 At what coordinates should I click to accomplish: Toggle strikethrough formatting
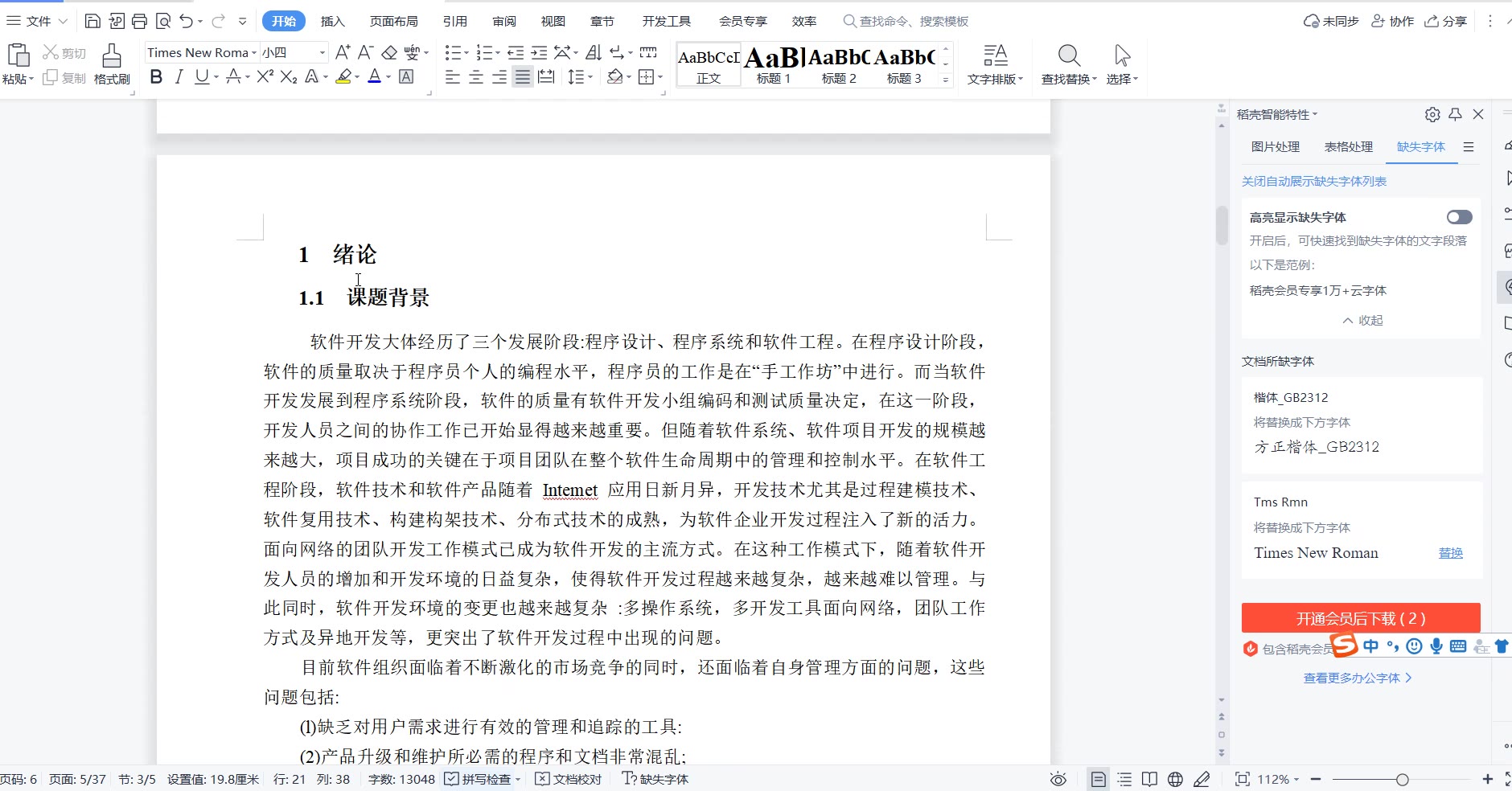tap(233, 76)
